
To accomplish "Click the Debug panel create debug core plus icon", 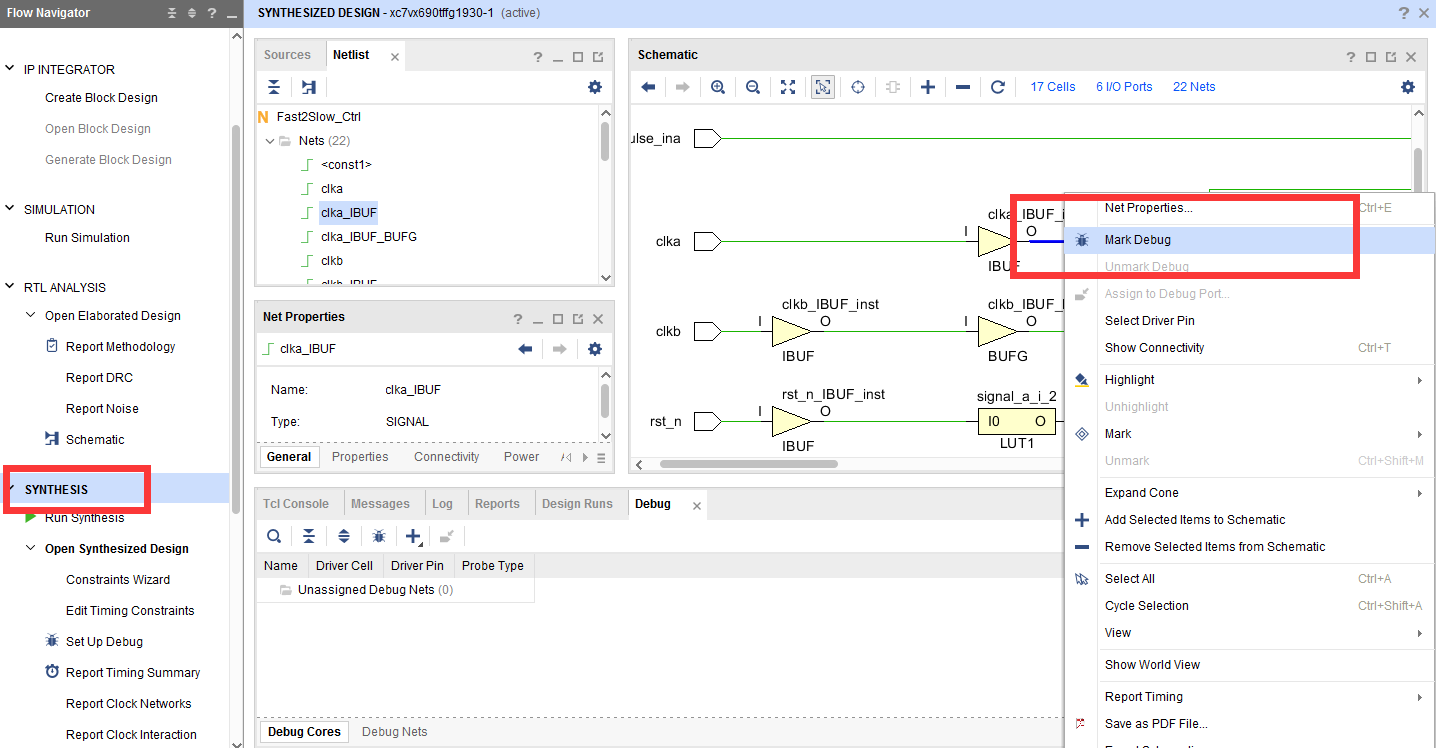I will coord(413,536).
